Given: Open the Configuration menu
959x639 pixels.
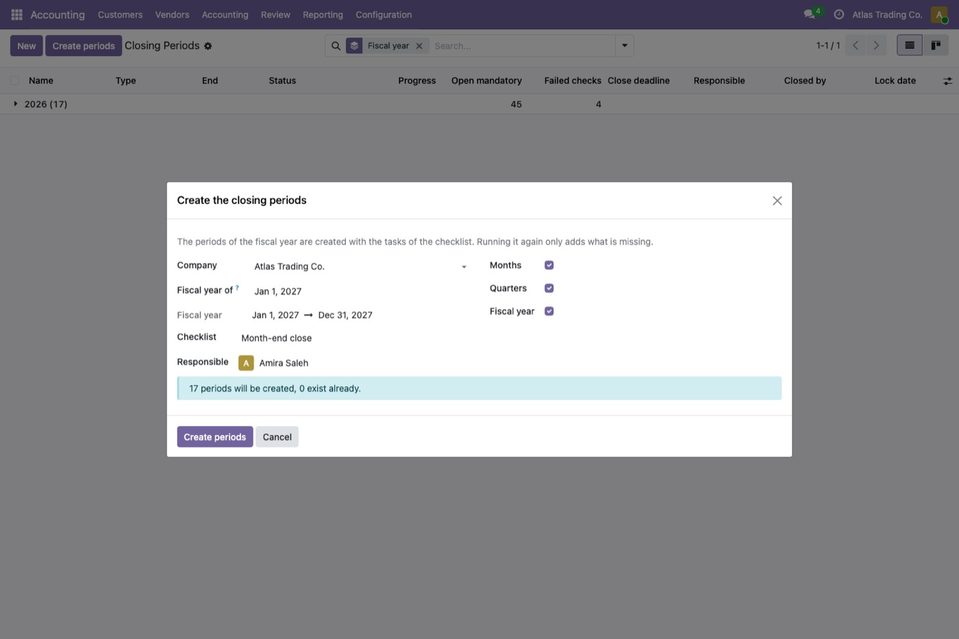Looking at the screenshot, I should (383, 15).
